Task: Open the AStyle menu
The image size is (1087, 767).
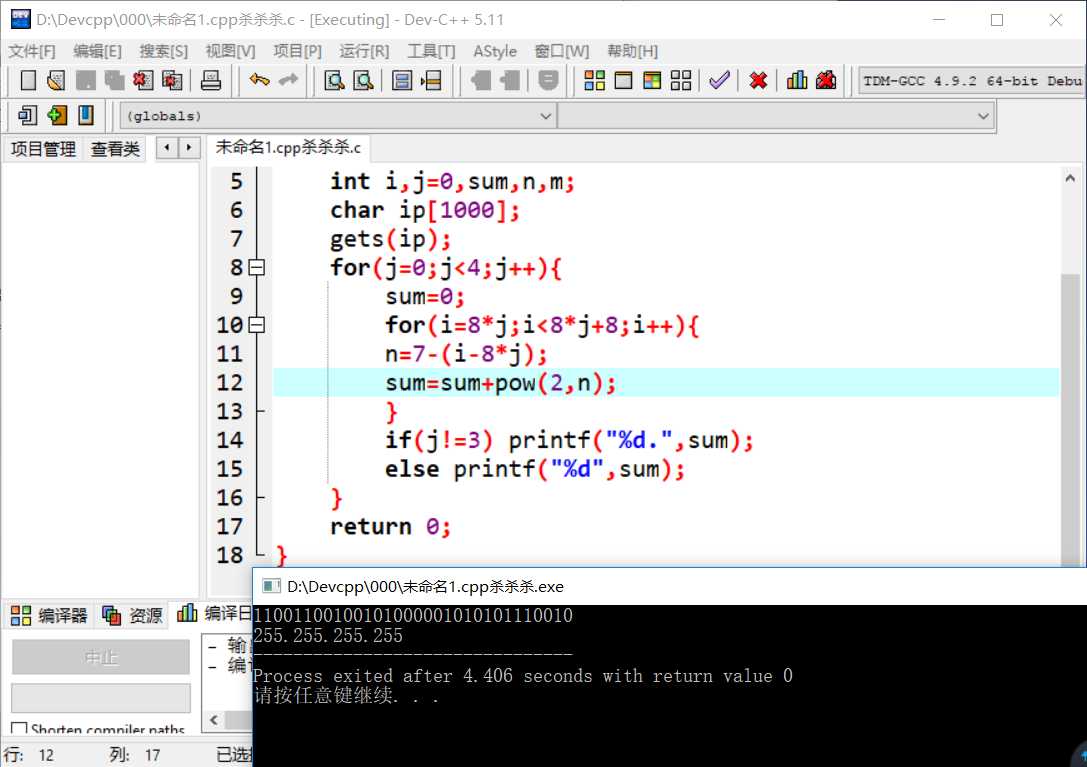Action: [495, 51]
